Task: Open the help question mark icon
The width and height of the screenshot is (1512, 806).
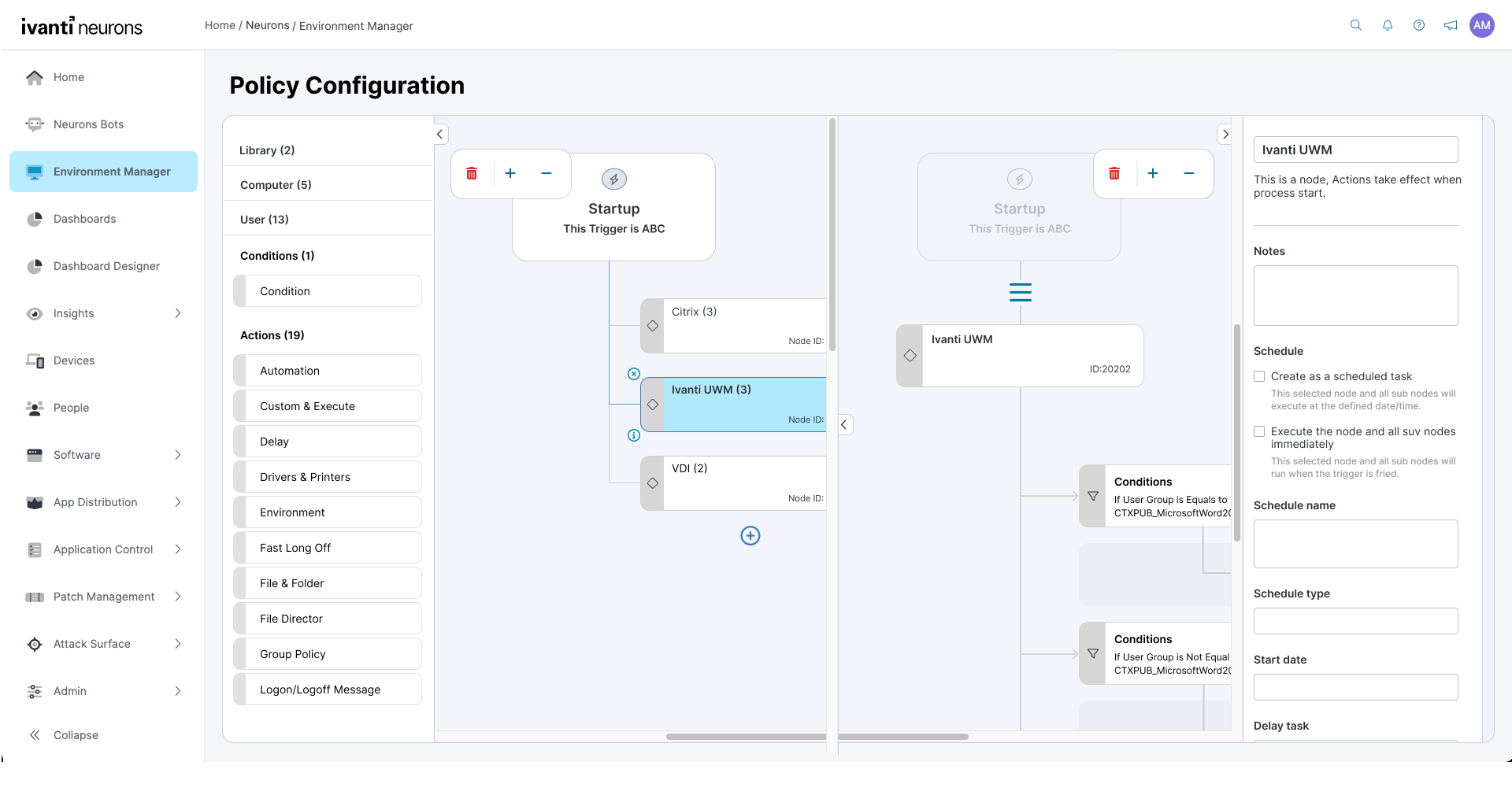Action: point(1419,25)
